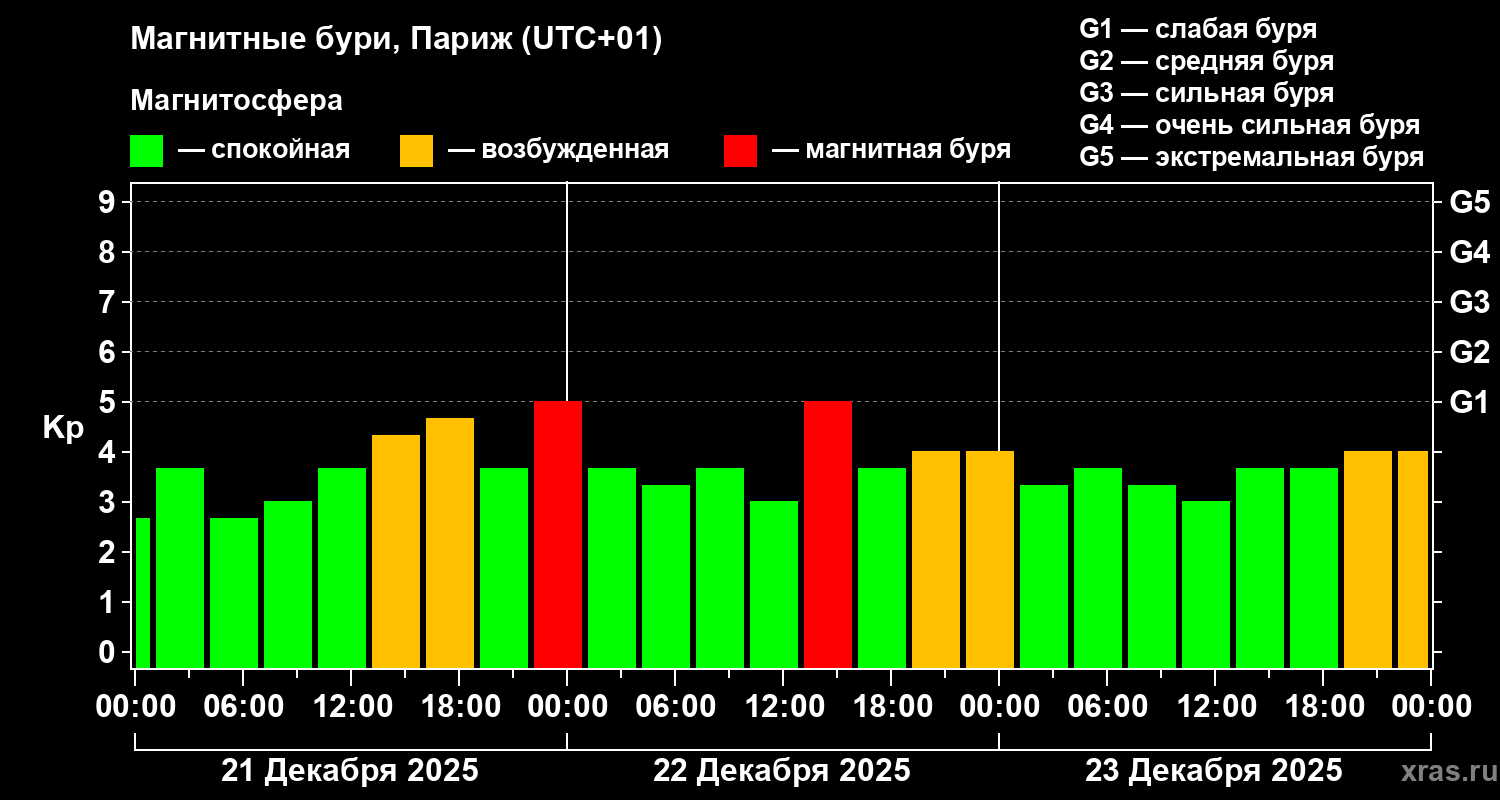
Task: Click the 12:00 time label for 23 December
Action: click(1215, 706)
